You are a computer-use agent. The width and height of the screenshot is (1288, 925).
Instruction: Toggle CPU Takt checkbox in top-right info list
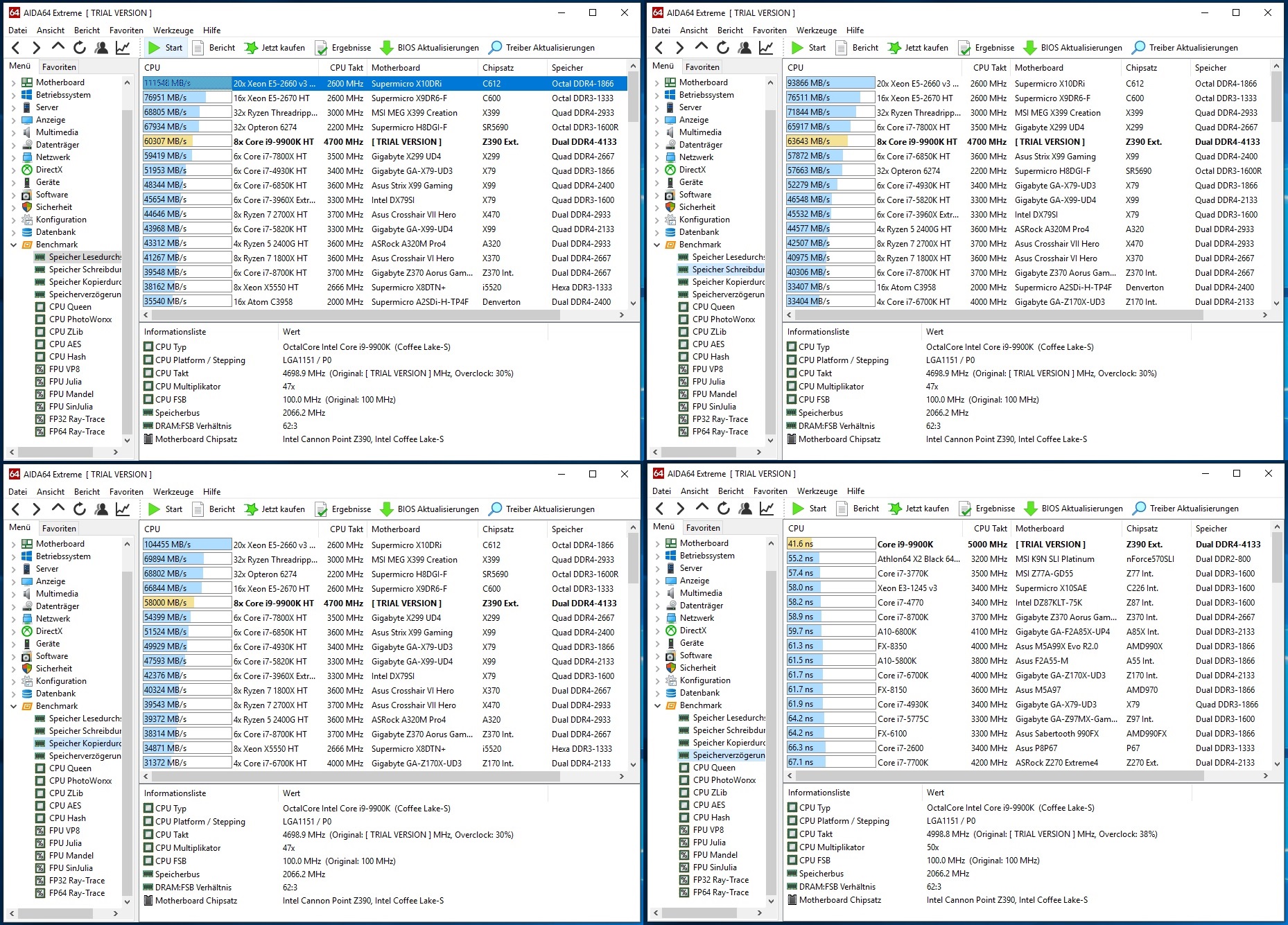click(x=792, y=373)
